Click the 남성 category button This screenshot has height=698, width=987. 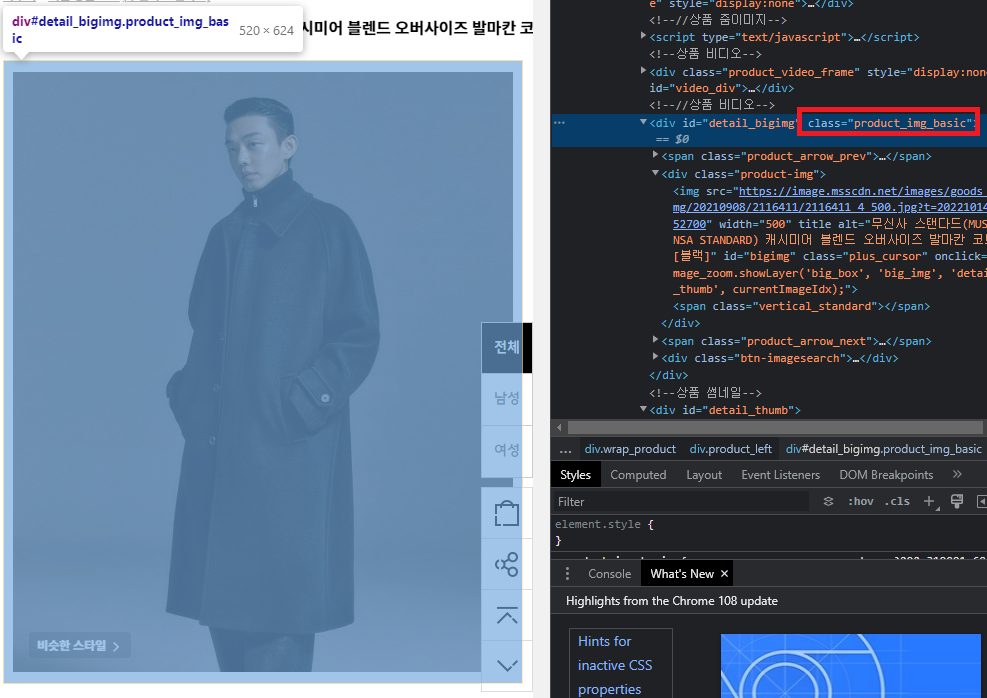[x=507, y=398]
